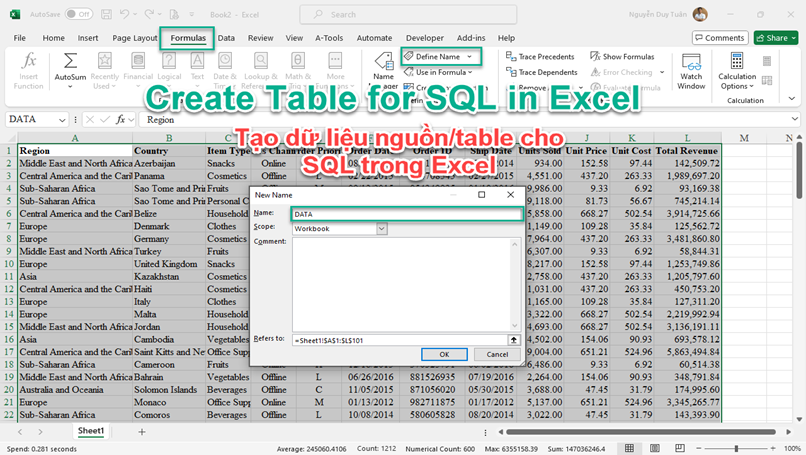The width and height of the screenshot is (806, 455).
Task: Switch to Page Break Preview in status bar
Action: click(x=680, y=448)
